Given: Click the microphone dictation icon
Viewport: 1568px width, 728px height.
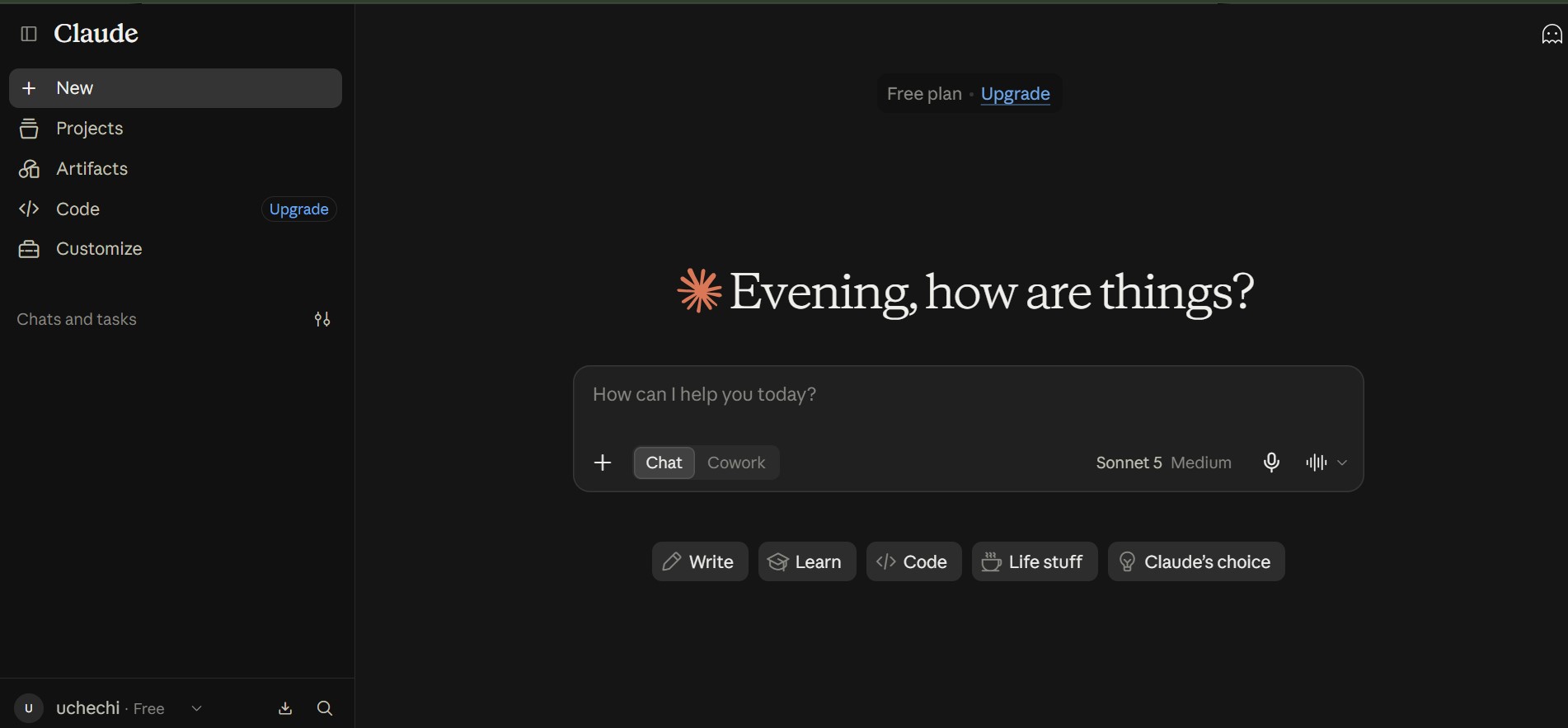Looking at the screenshot, I should pos(1271,463).
